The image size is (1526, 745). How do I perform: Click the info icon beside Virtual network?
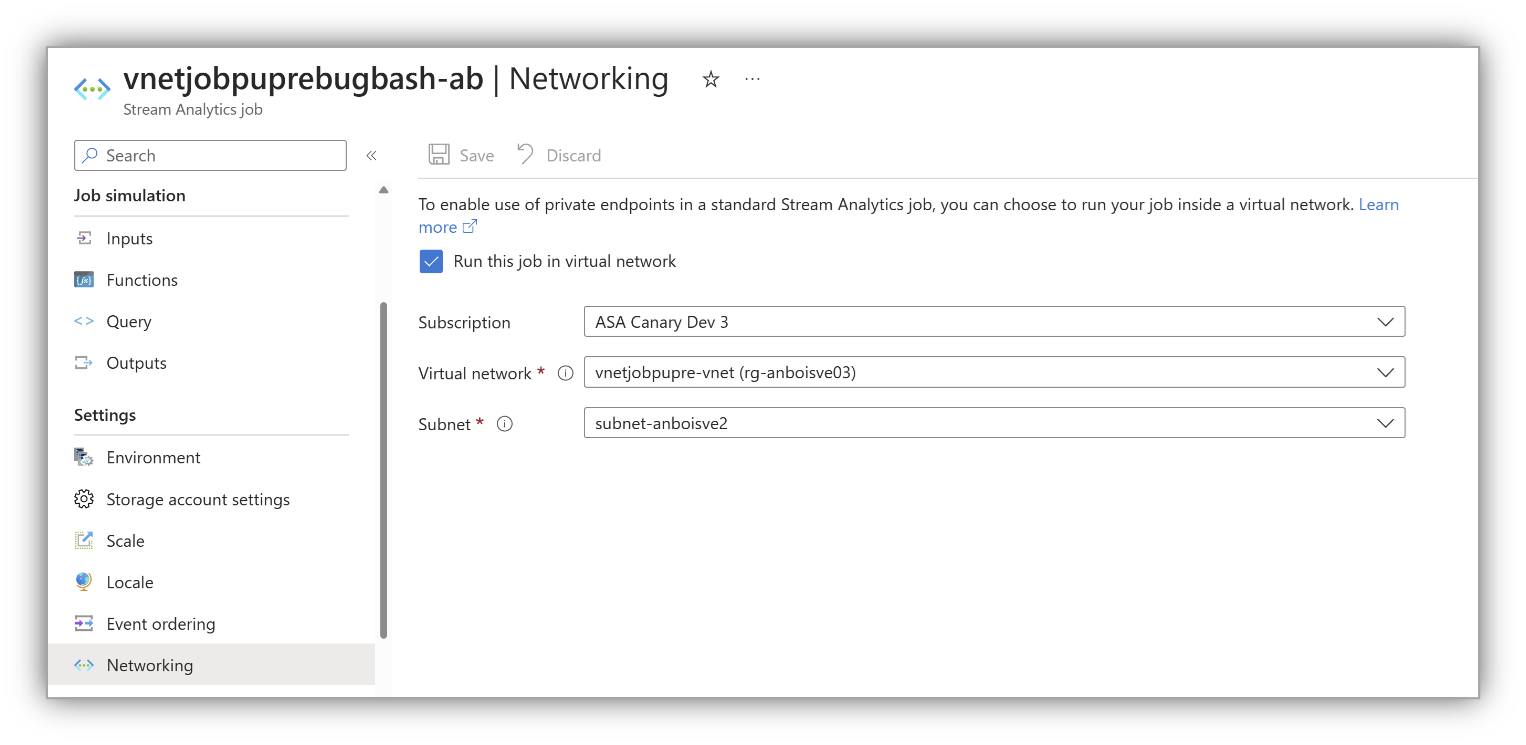tap(565, 373)
